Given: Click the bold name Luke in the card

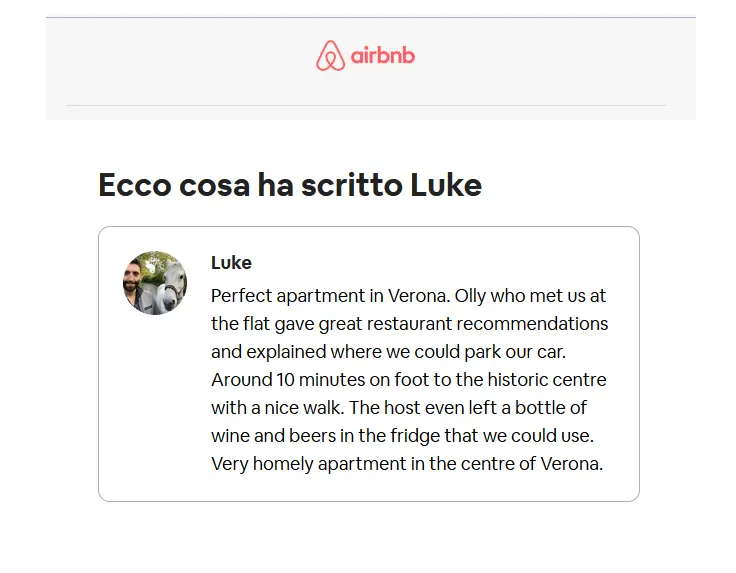Looking at the screenshot, I should point(231,263).
